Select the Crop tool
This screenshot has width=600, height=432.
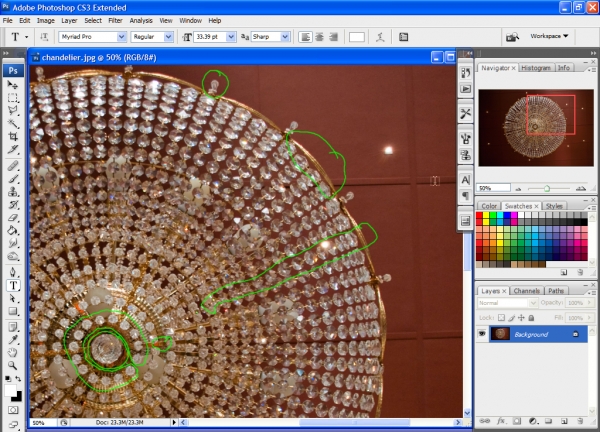pyautogui.click(x=13, y=136)
